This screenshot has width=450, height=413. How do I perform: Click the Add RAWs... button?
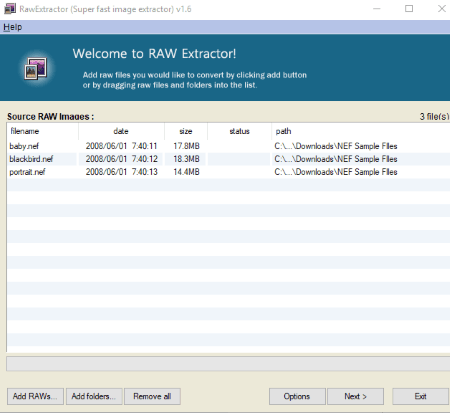tap(35, 396)
